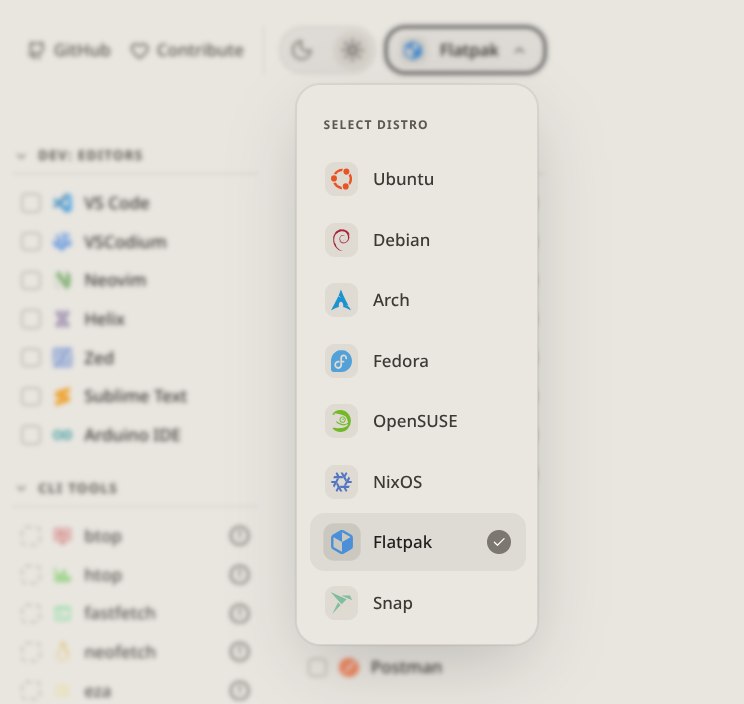Click the info icon beside btop
Image resolution: width=744 pixels, height=704 pixels.
click(x=239, y=536)
